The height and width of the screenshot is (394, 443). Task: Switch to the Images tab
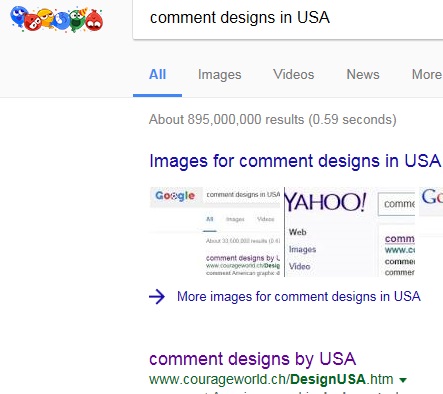coord(219,74)
